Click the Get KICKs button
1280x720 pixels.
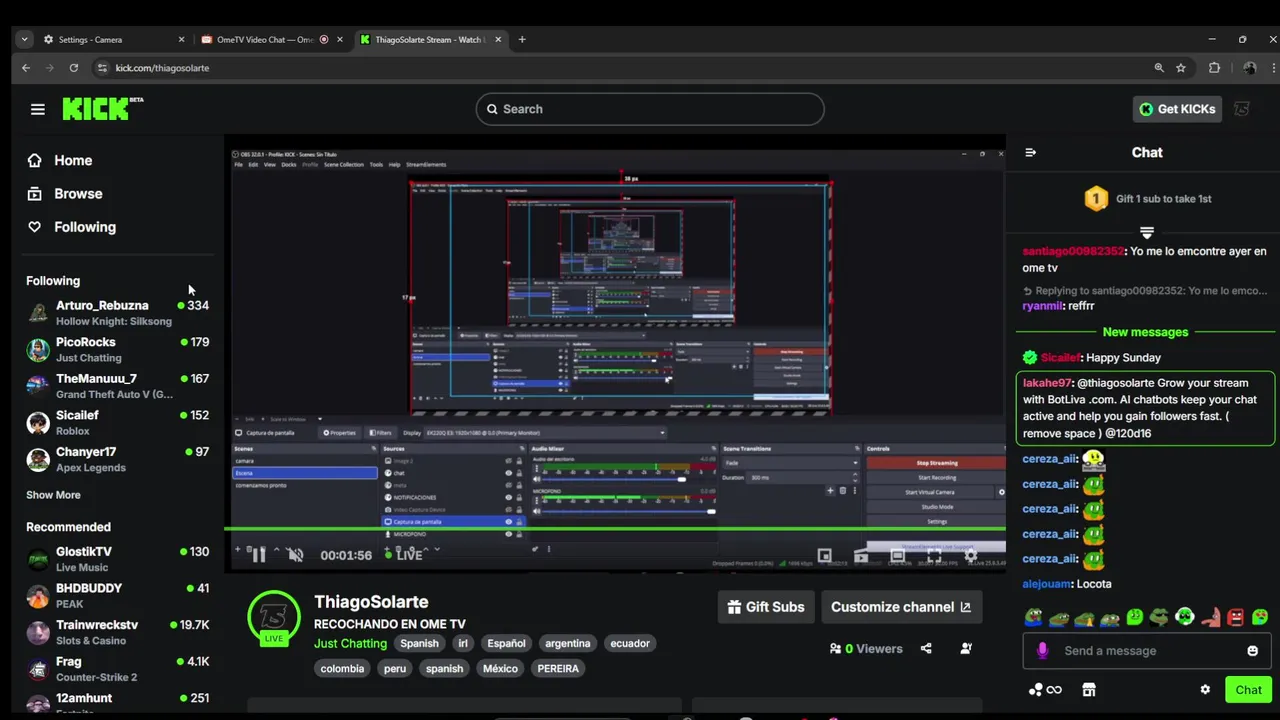[x=1178, y=109]
